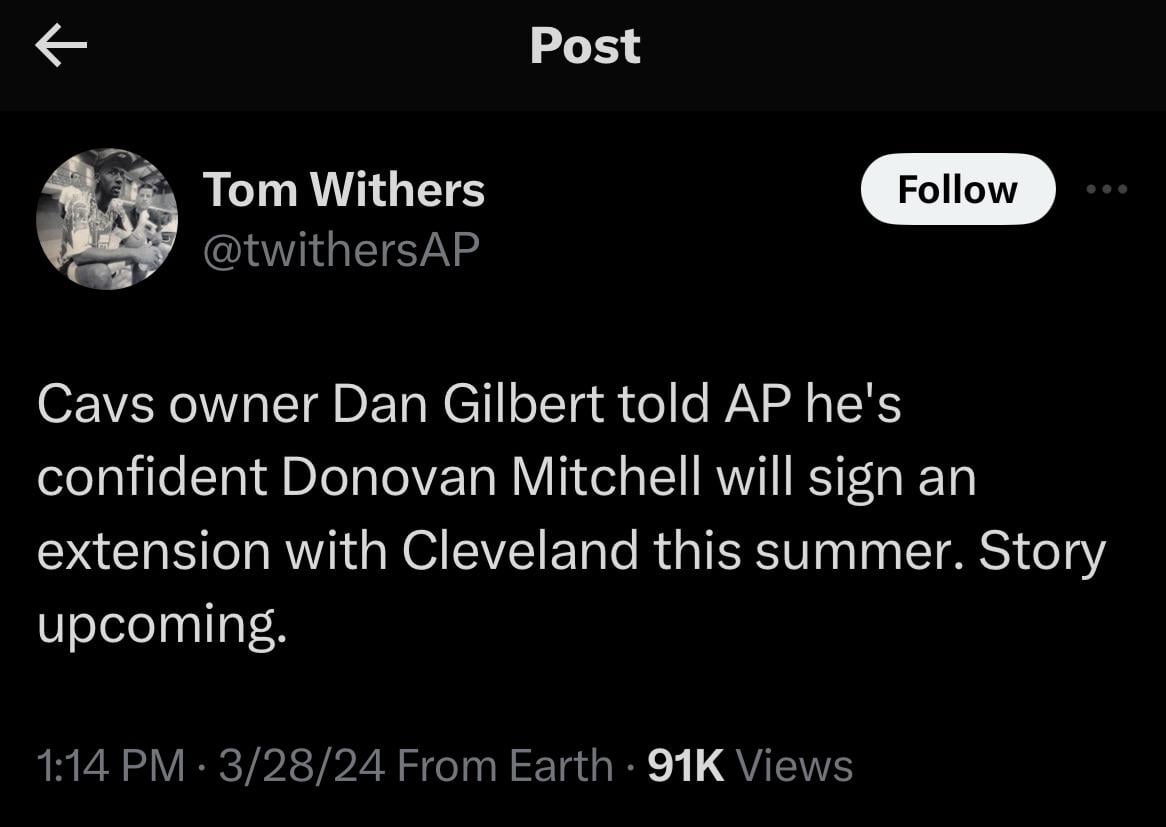Tap the Post header title
The height and width of the screenshot is (827, 1166).
[x=585, y=46]
